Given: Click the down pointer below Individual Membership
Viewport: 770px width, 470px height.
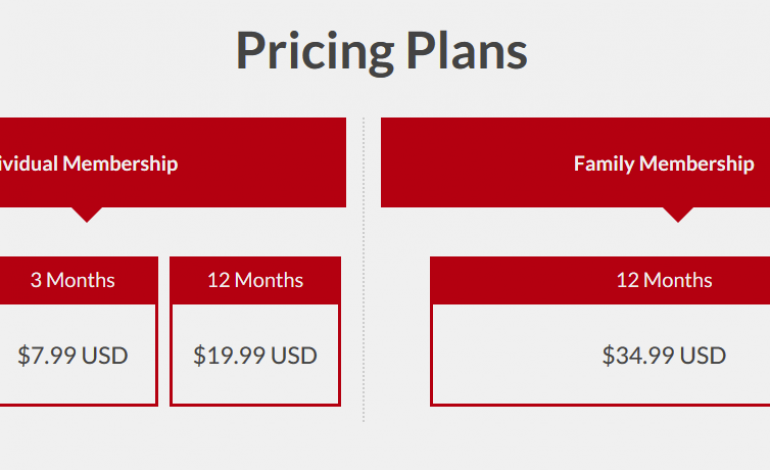Looking at the screenshot, I should [x=87, y=213].
